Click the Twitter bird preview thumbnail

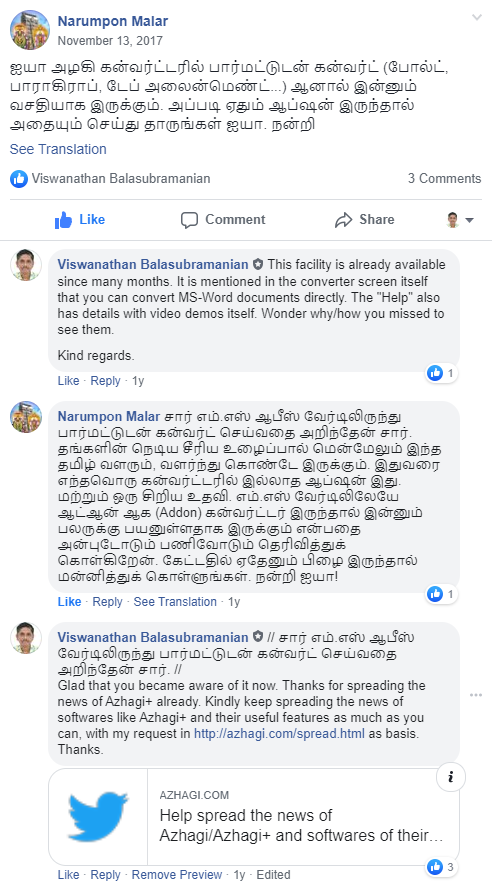tap(98, 816)
